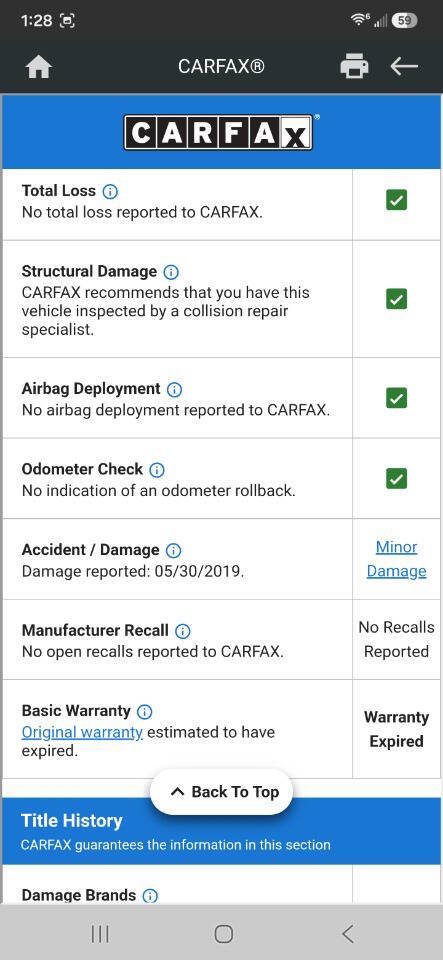Viewport: 443px width, 960px height.
Task: Tap the green checkmark for Total Loss
Action: (x=396, y=200)
